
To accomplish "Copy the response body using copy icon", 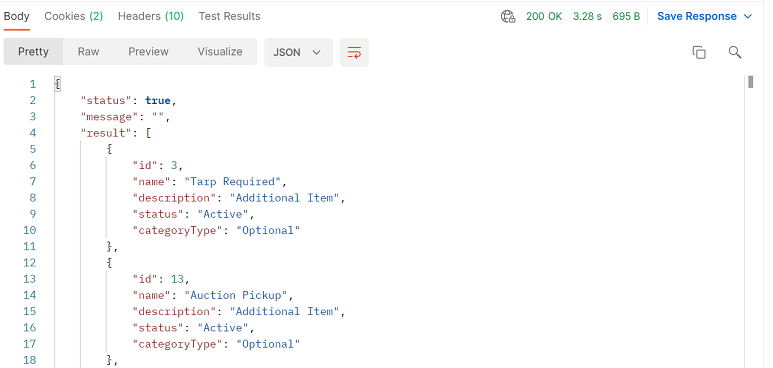I will pyautogui.click(x=699, y=52).
